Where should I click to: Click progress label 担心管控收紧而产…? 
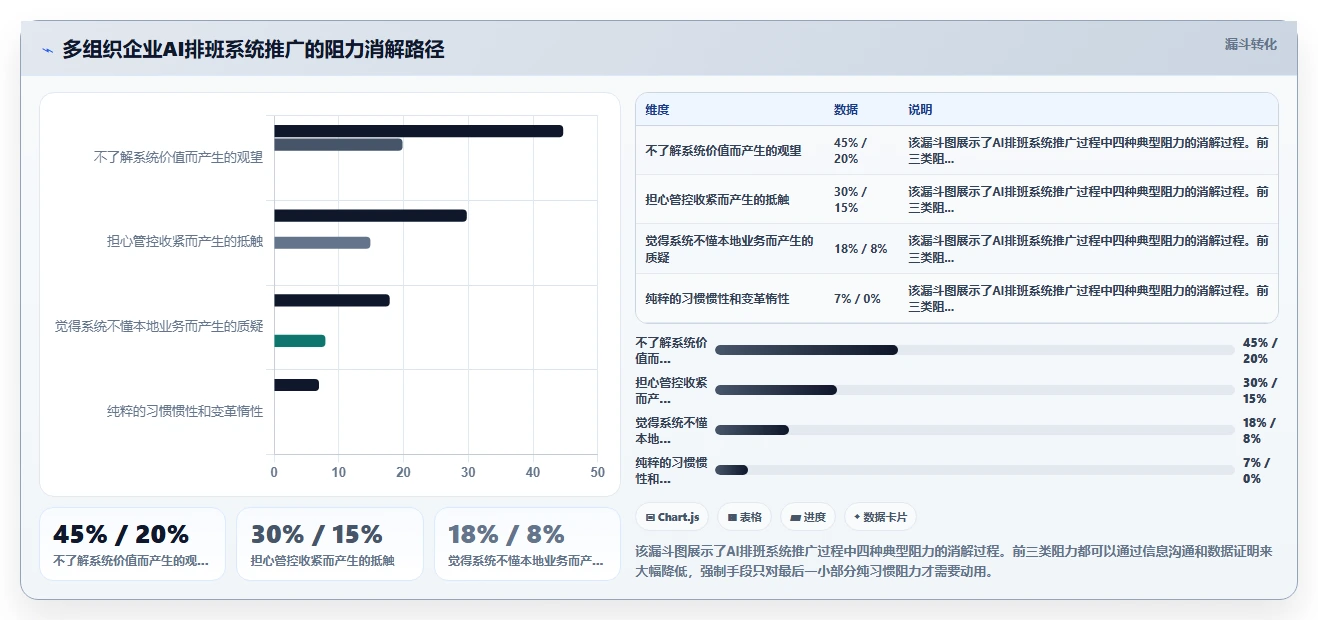(x=671, y=390)
